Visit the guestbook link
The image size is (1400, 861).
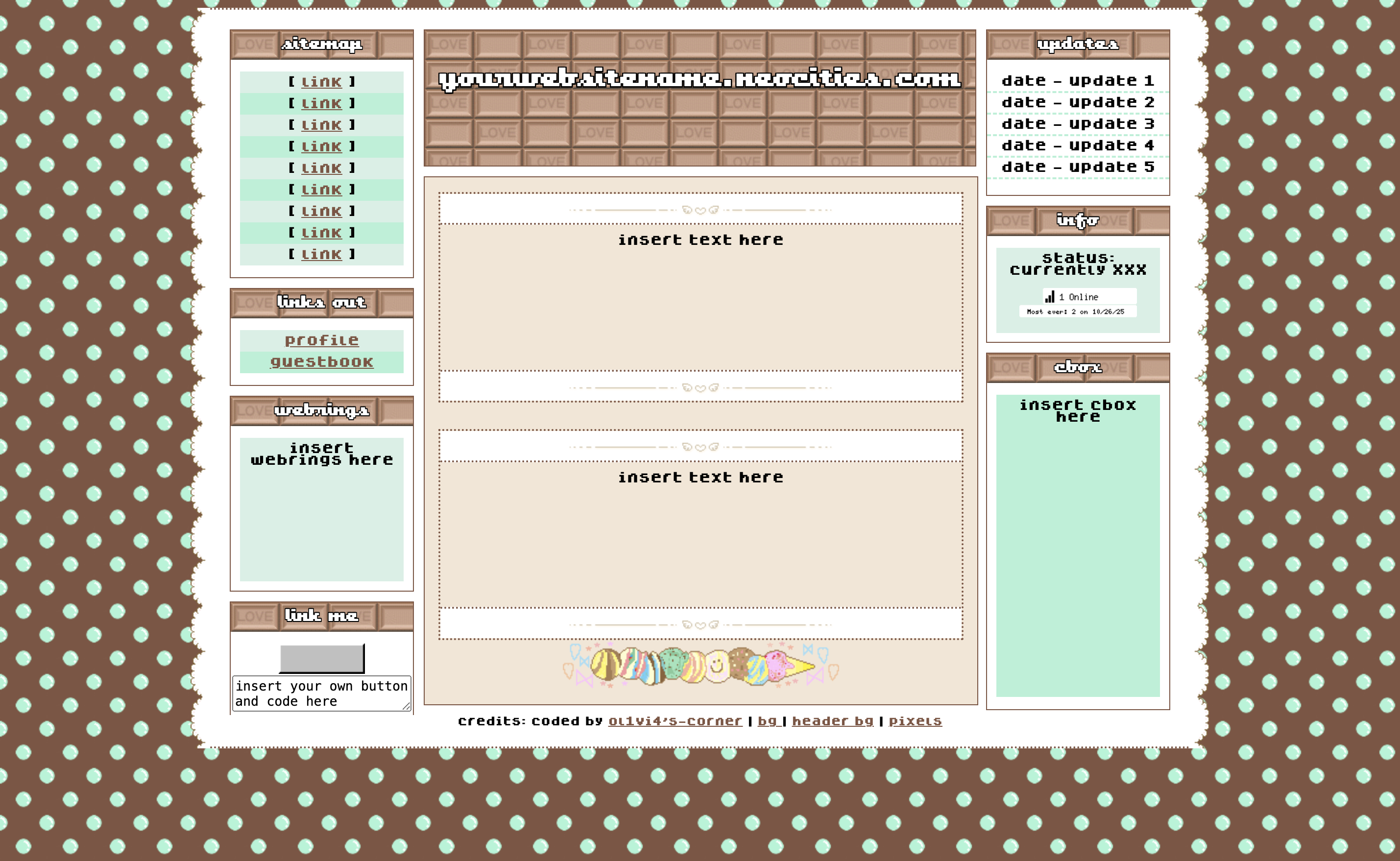coord(321,362)
